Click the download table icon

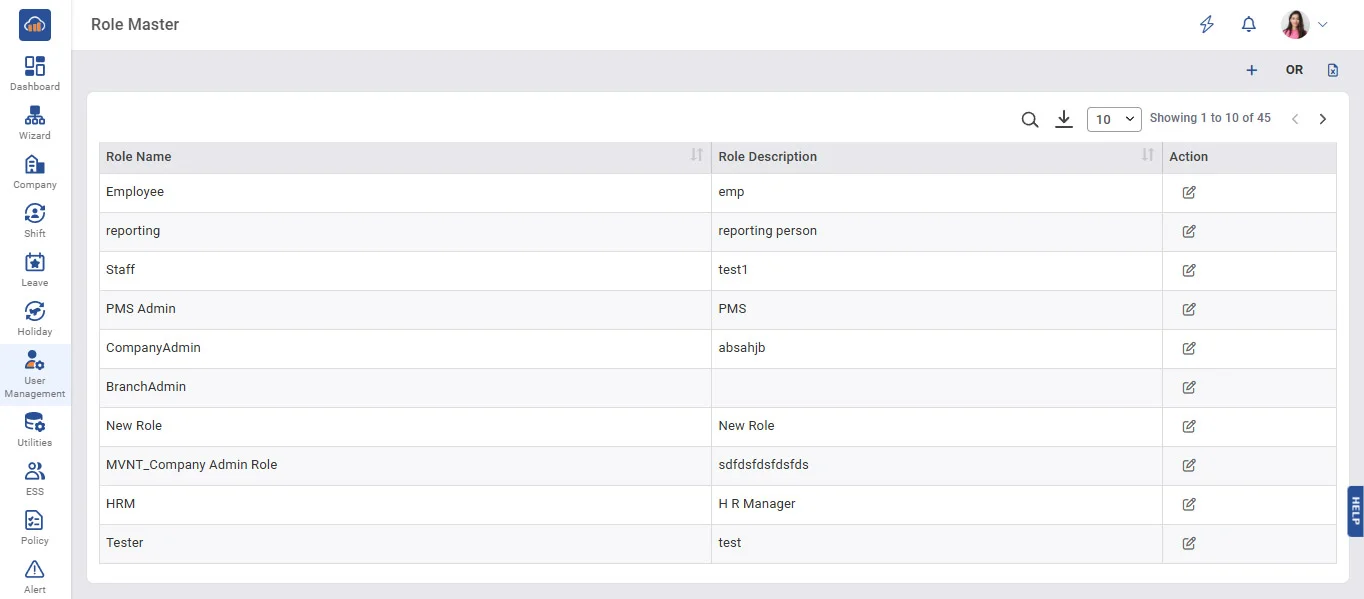(1064, 119)
